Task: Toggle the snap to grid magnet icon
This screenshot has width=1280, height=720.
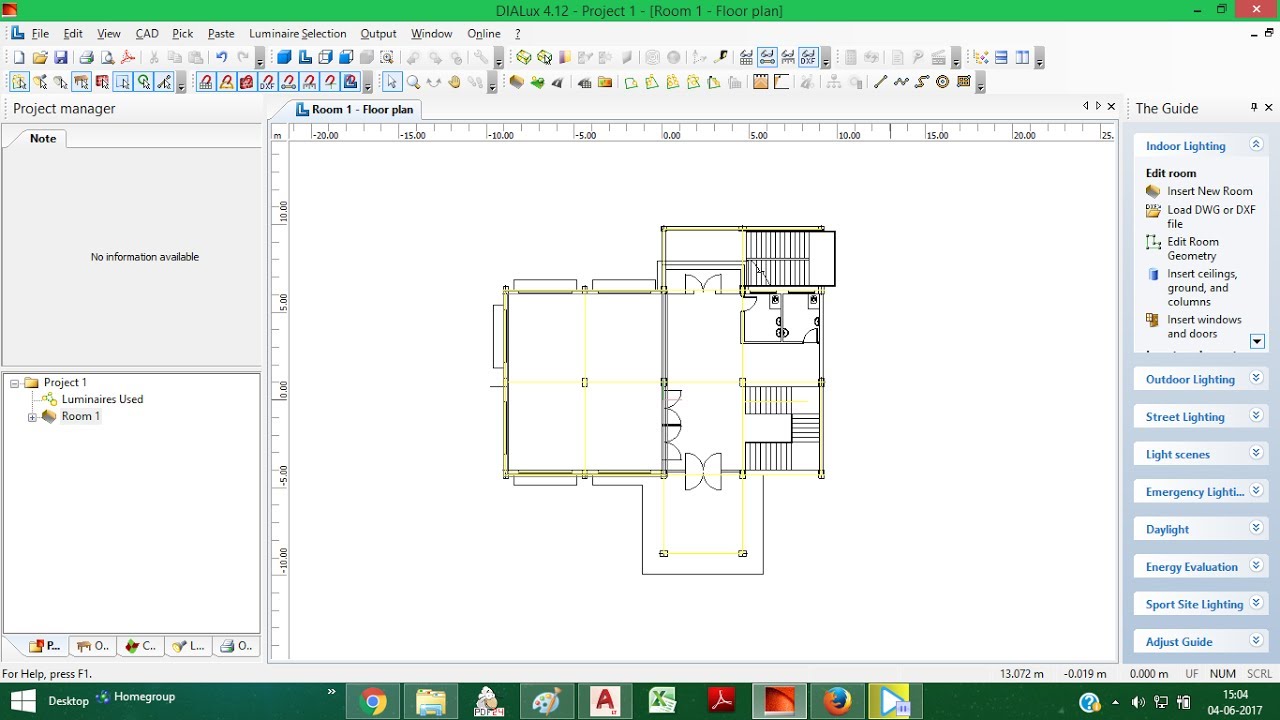Action: click(206, 82)
